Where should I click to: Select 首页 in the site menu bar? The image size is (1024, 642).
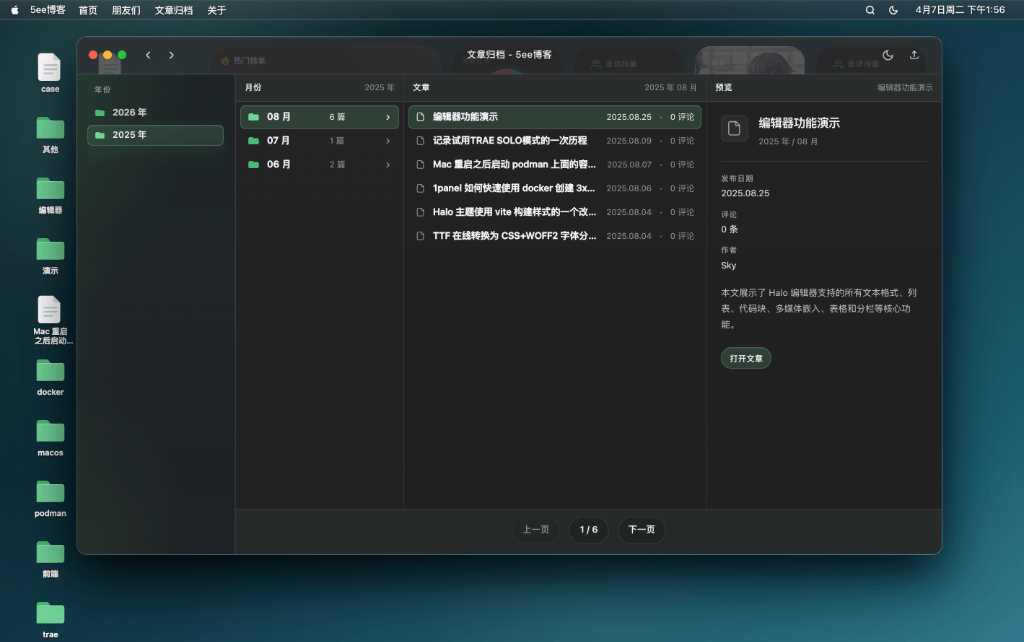coord(86,10)
